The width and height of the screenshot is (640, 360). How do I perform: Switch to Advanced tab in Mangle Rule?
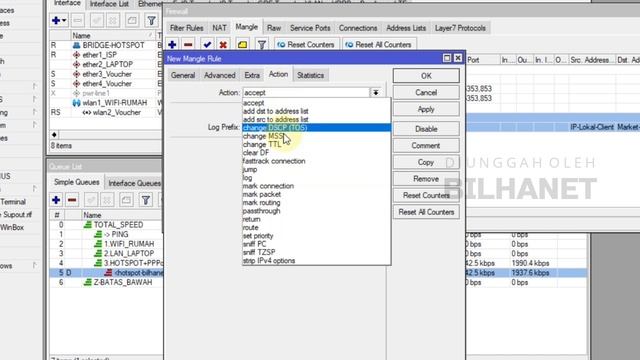pos(220,76)
